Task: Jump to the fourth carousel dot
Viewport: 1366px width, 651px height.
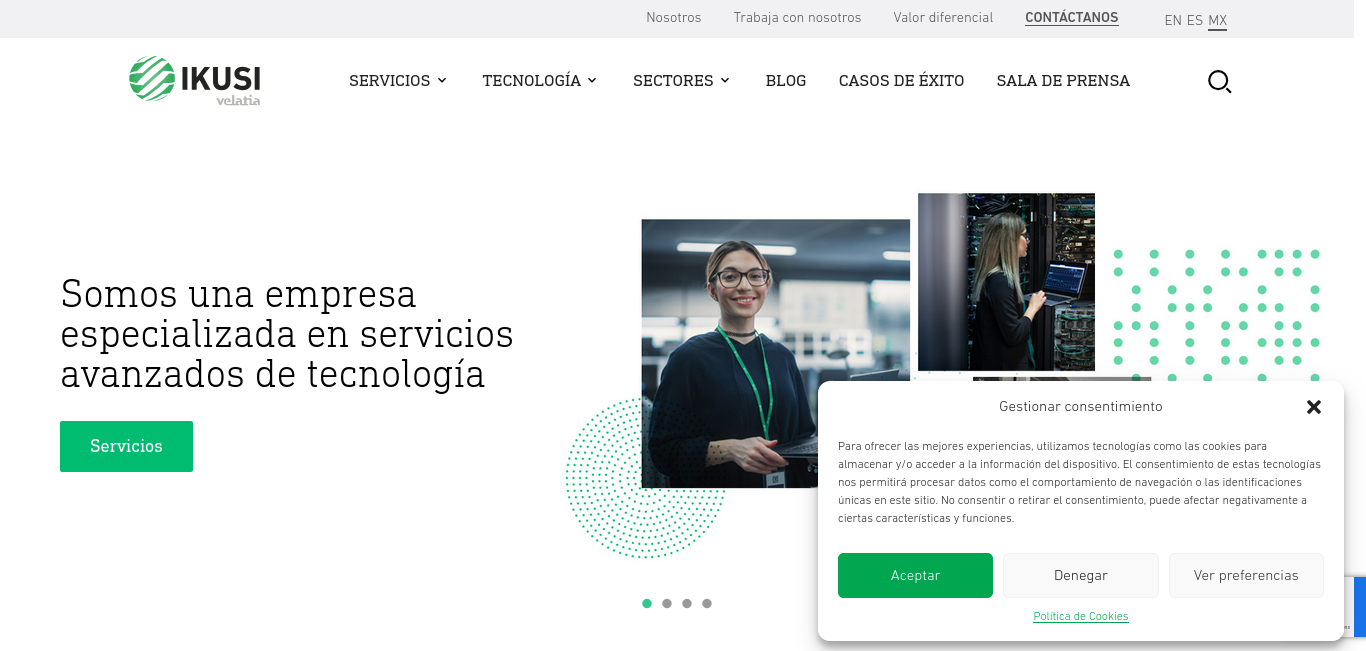Action: [707, 603]
